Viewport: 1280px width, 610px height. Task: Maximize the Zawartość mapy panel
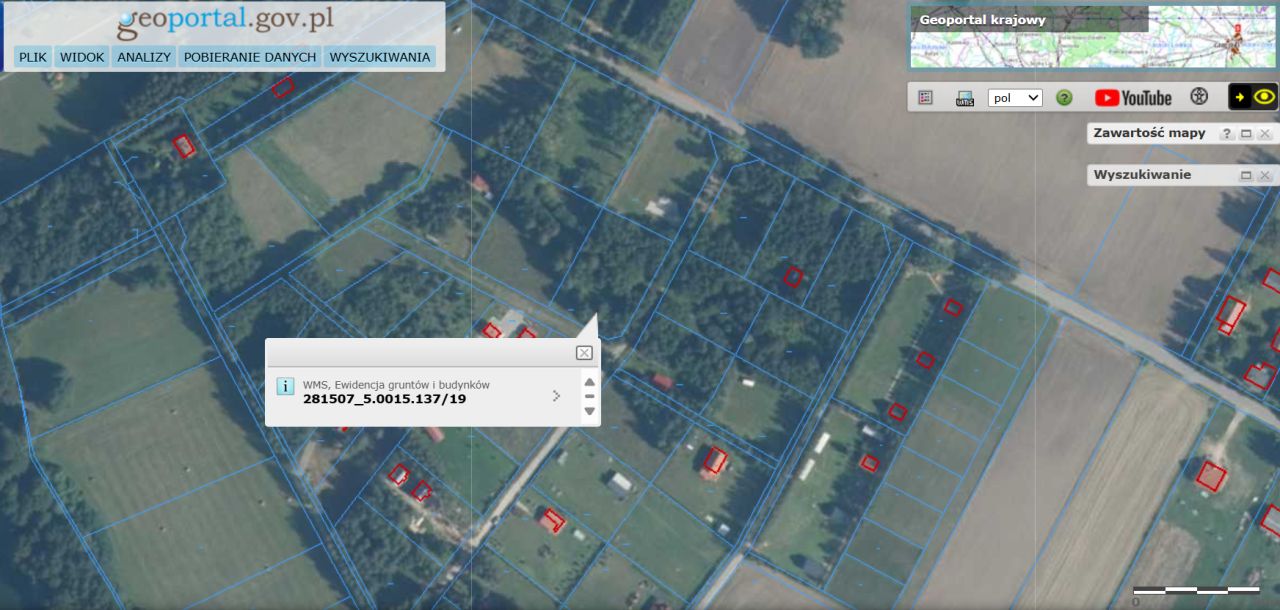(1246, 134)
